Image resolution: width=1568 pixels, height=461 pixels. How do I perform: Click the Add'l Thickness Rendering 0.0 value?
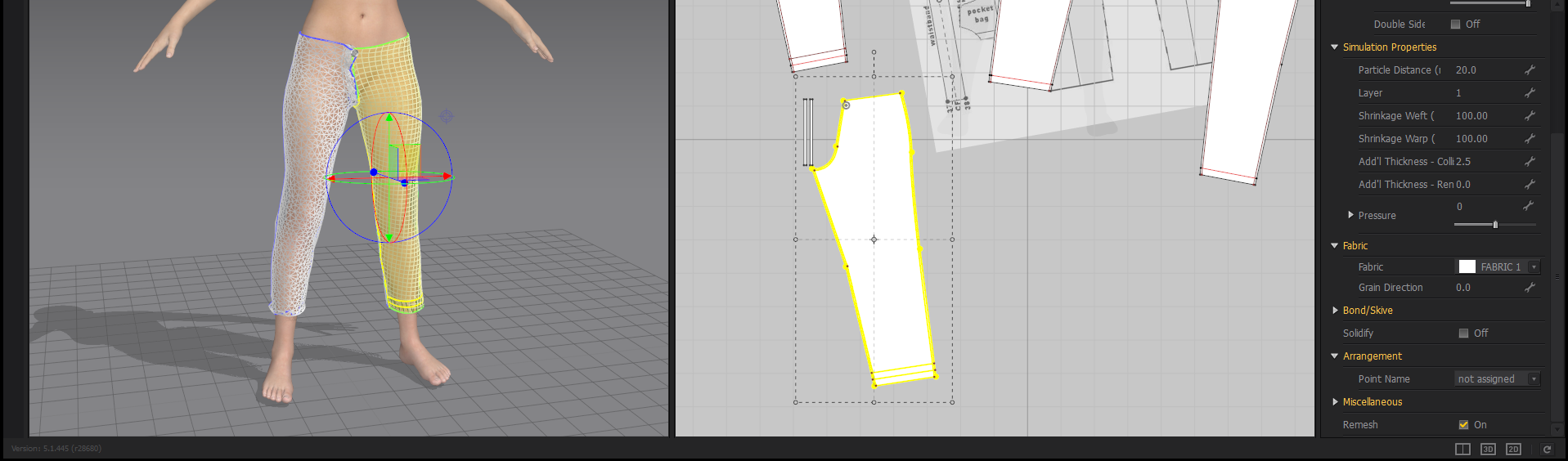tap(1463, 185)
